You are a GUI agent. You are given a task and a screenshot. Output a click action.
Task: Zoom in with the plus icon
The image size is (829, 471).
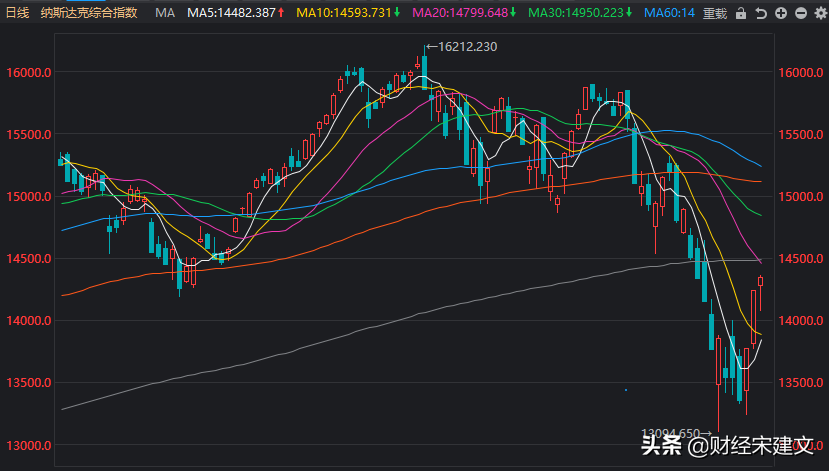click(x=781, y=13)
